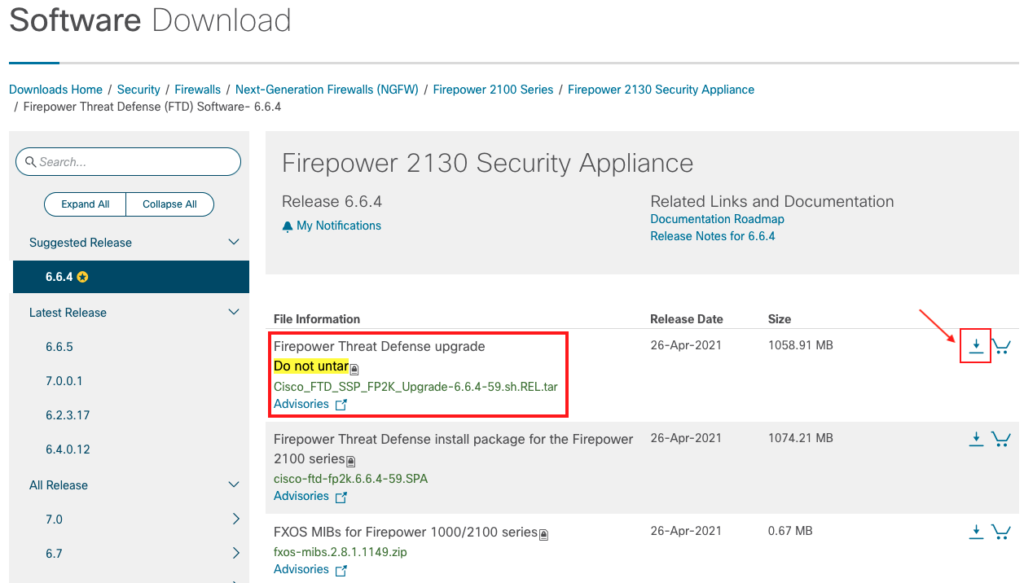The width and height of the screenshot is (1024, 583).
Task: Click the 0.67 MB size value
Action: [790, 531]
